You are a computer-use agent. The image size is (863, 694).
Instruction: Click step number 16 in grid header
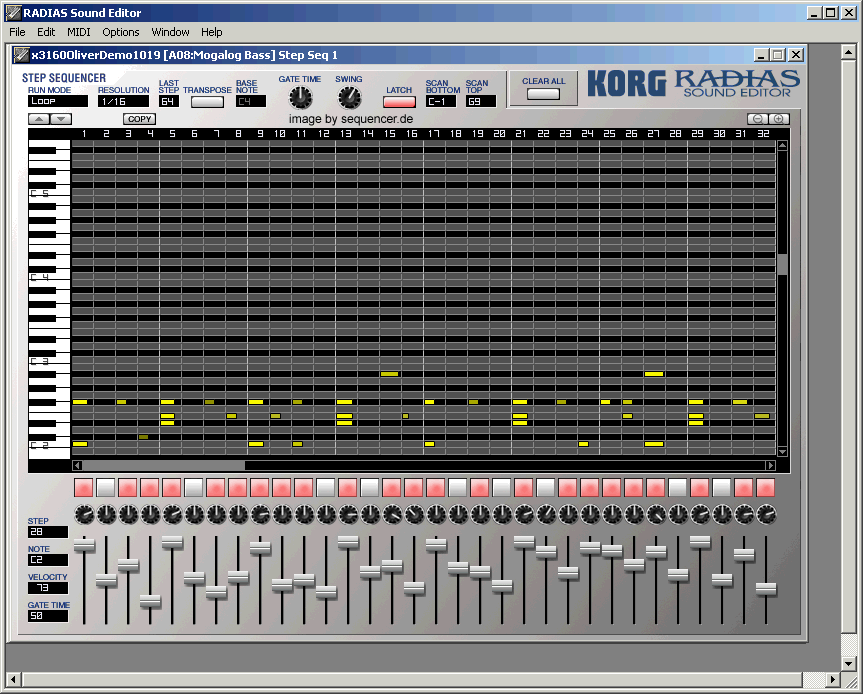coord(412,134)
